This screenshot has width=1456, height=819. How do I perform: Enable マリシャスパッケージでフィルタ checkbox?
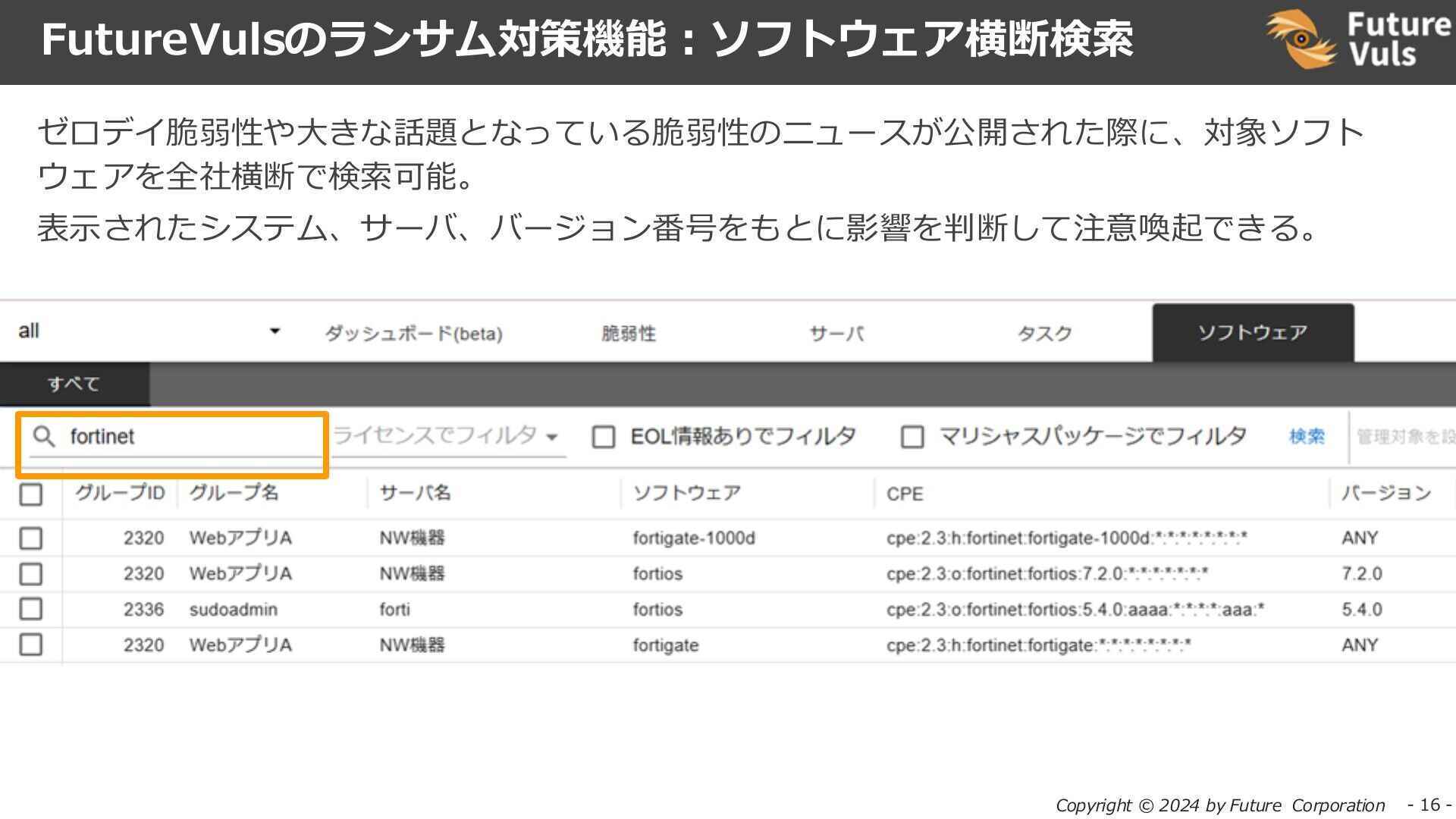coord(912,437)
